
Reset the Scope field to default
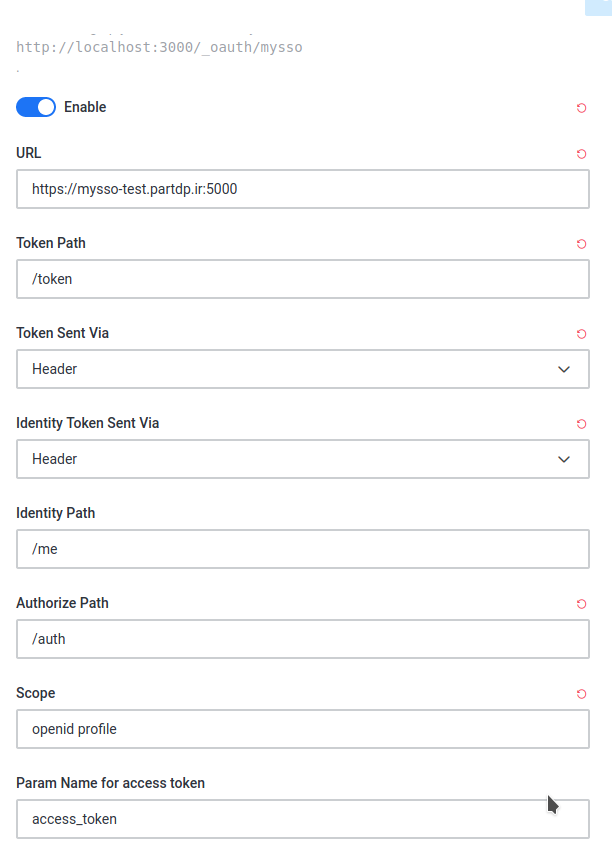point(581,694)
